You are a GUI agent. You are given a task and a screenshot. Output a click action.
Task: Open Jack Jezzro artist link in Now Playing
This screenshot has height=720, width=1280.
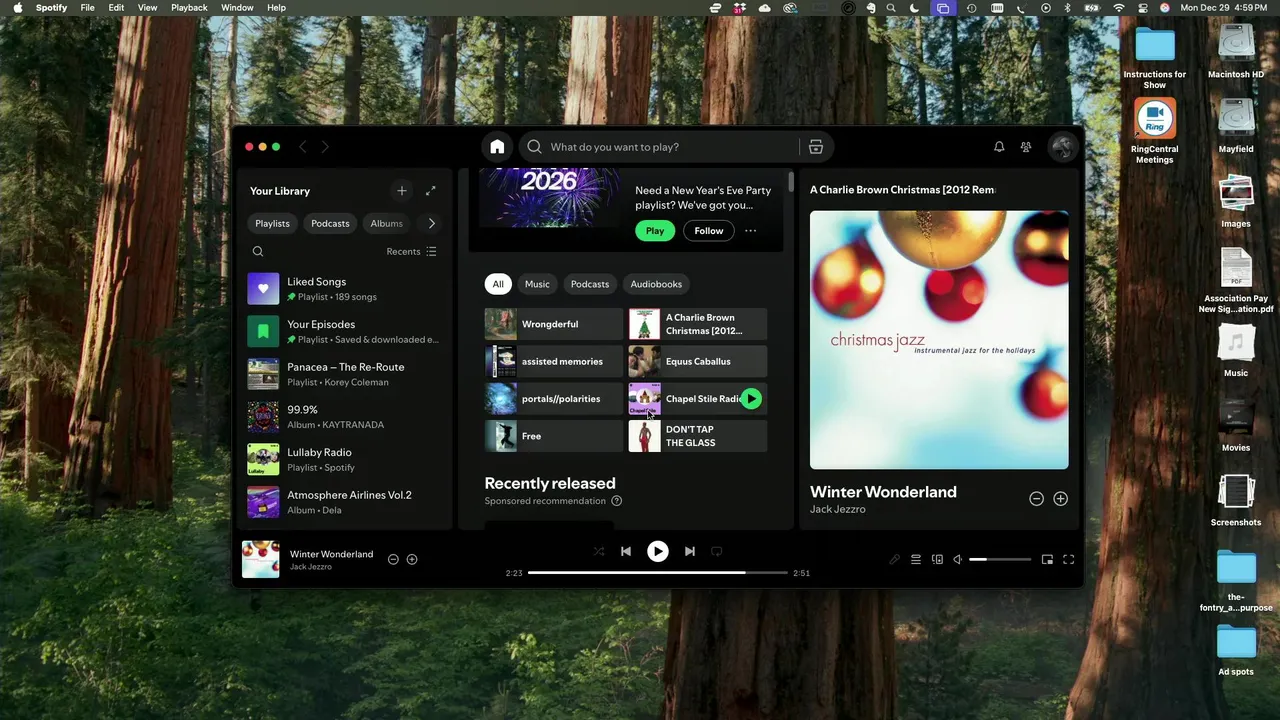click(x=838, y=510)
